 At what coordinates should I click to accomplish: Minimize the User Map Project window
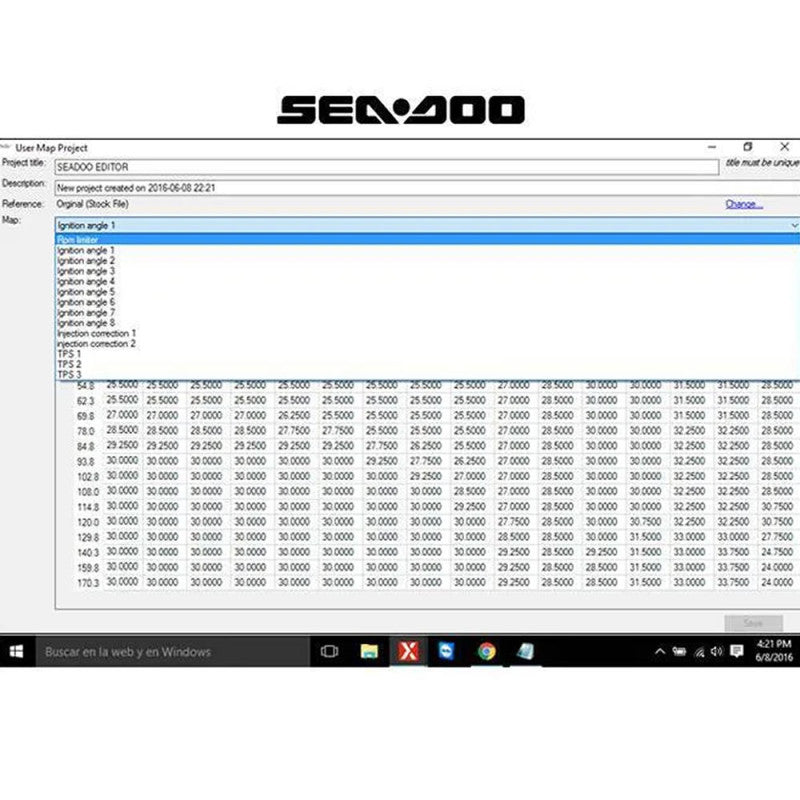[x=712, y=147]
